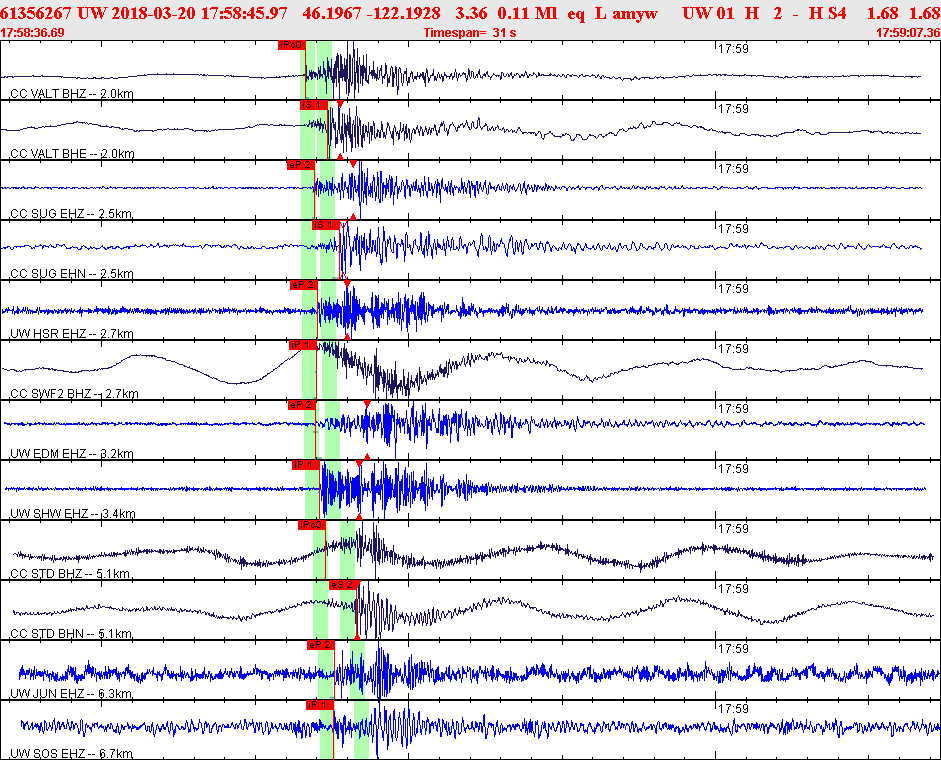Click the UW JUN EHZ -- 6.3km label
The image size is (941, 760).
[71, 694]
